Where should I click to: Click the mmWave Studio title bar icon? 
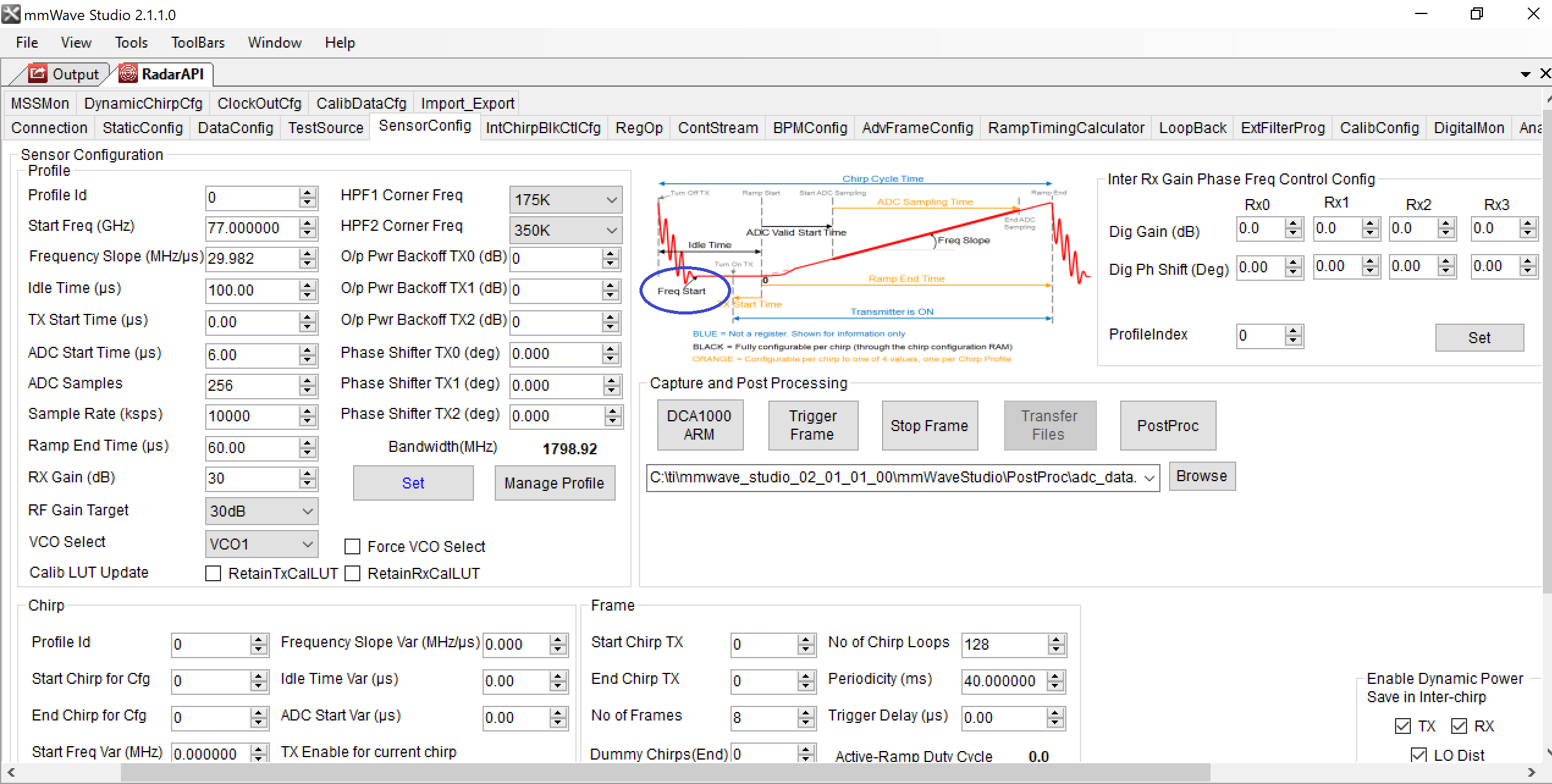tap(10, 13)
